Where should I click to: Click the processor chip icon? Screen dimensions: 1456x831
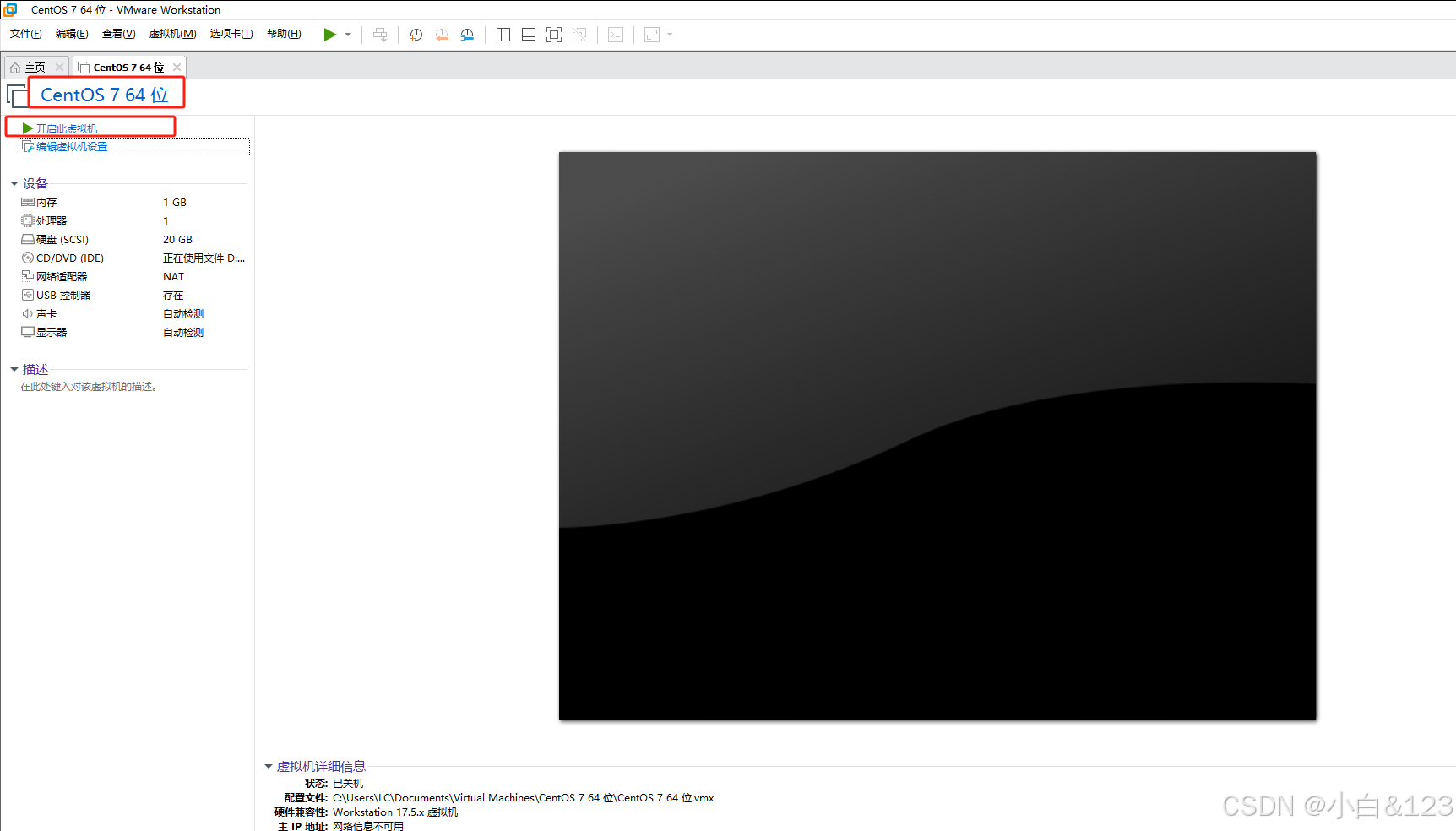[28, 220]
